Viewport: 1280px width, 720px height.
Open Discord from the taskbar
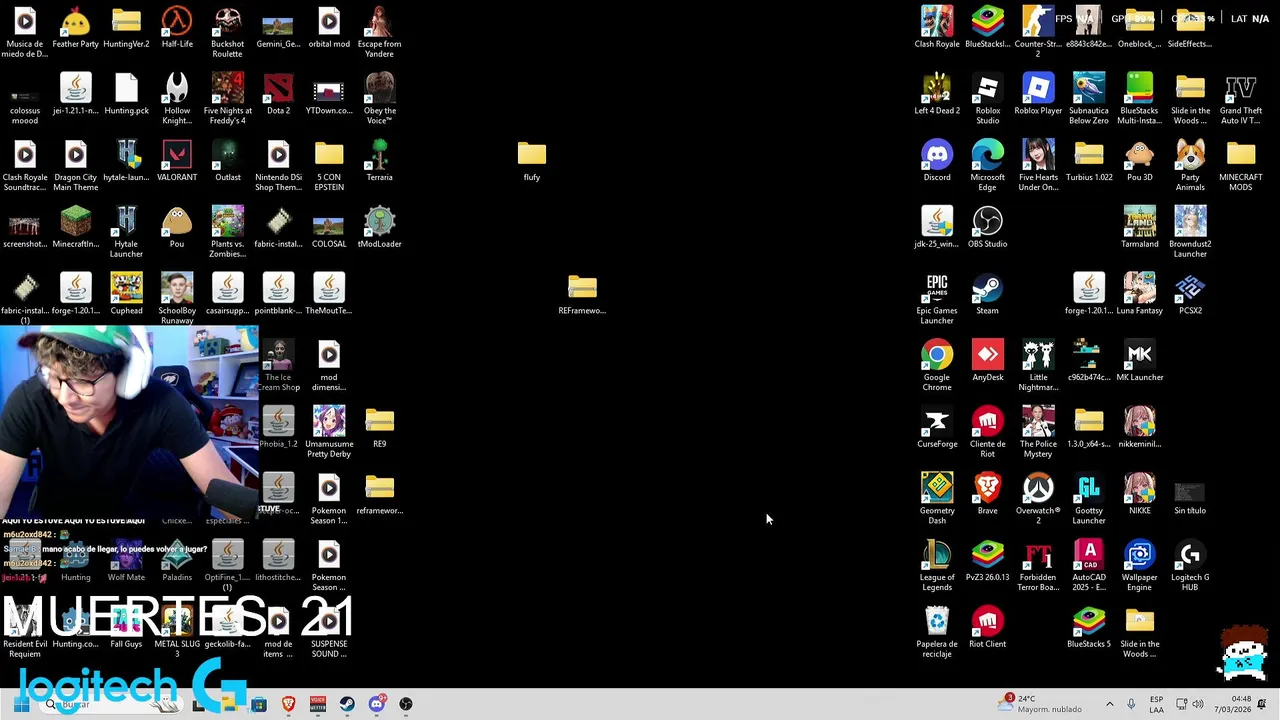pyautogui.click(x=376, y=704)
